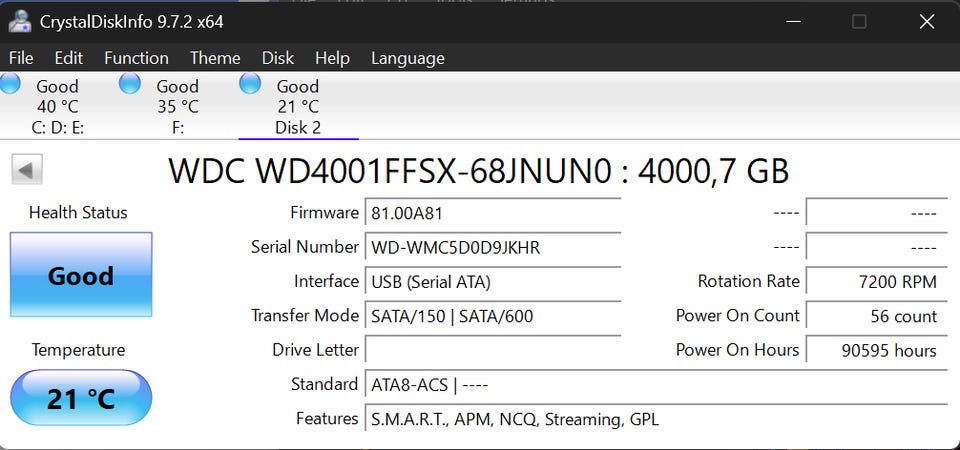
Task: Open the Function menu
Action: (x=136, y=58)
